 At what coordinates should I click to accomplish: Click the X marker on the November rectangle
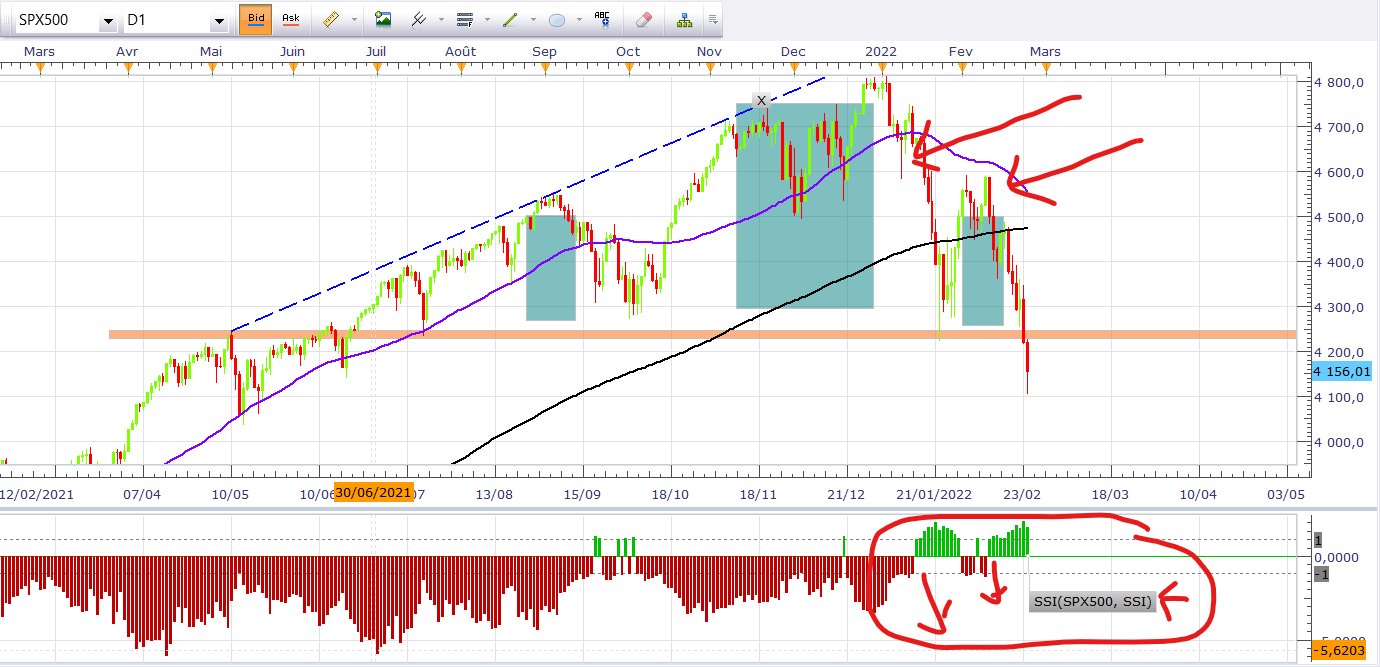(x=761, y=100)
